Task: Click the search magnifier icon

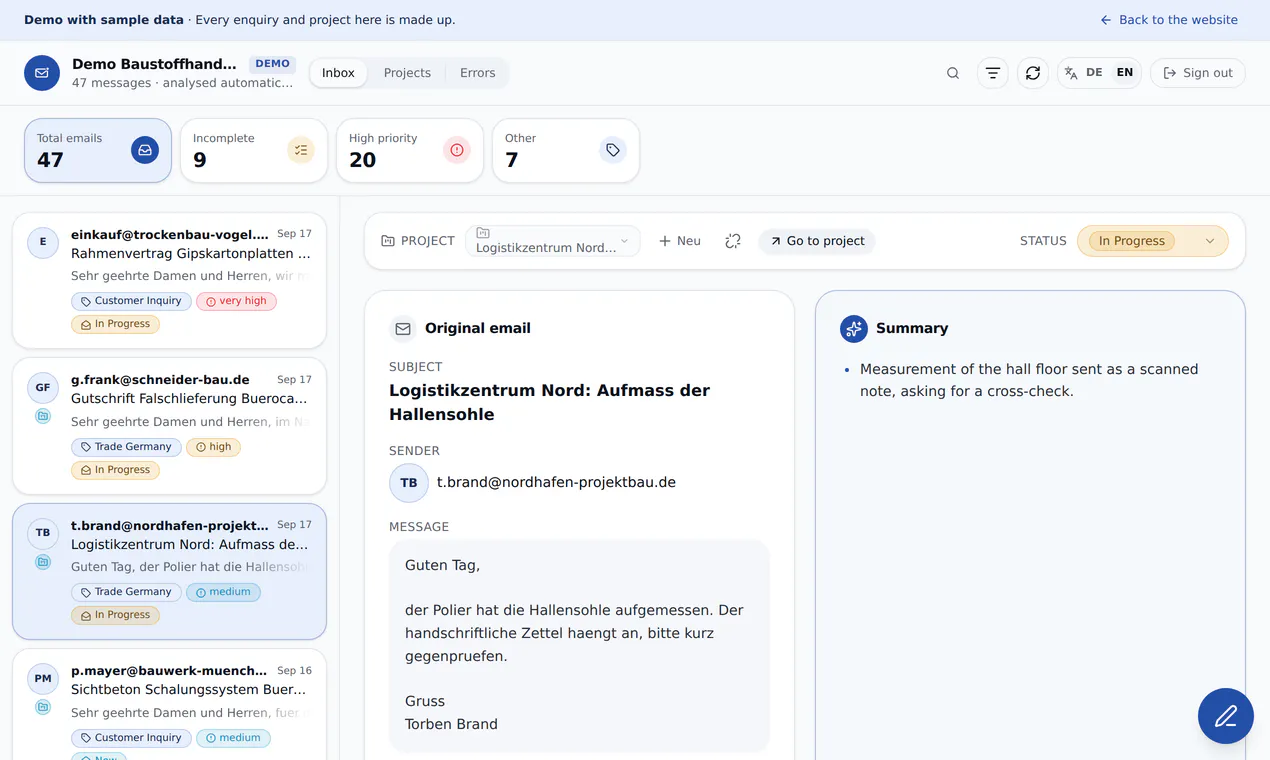Action: click(953, 73)
